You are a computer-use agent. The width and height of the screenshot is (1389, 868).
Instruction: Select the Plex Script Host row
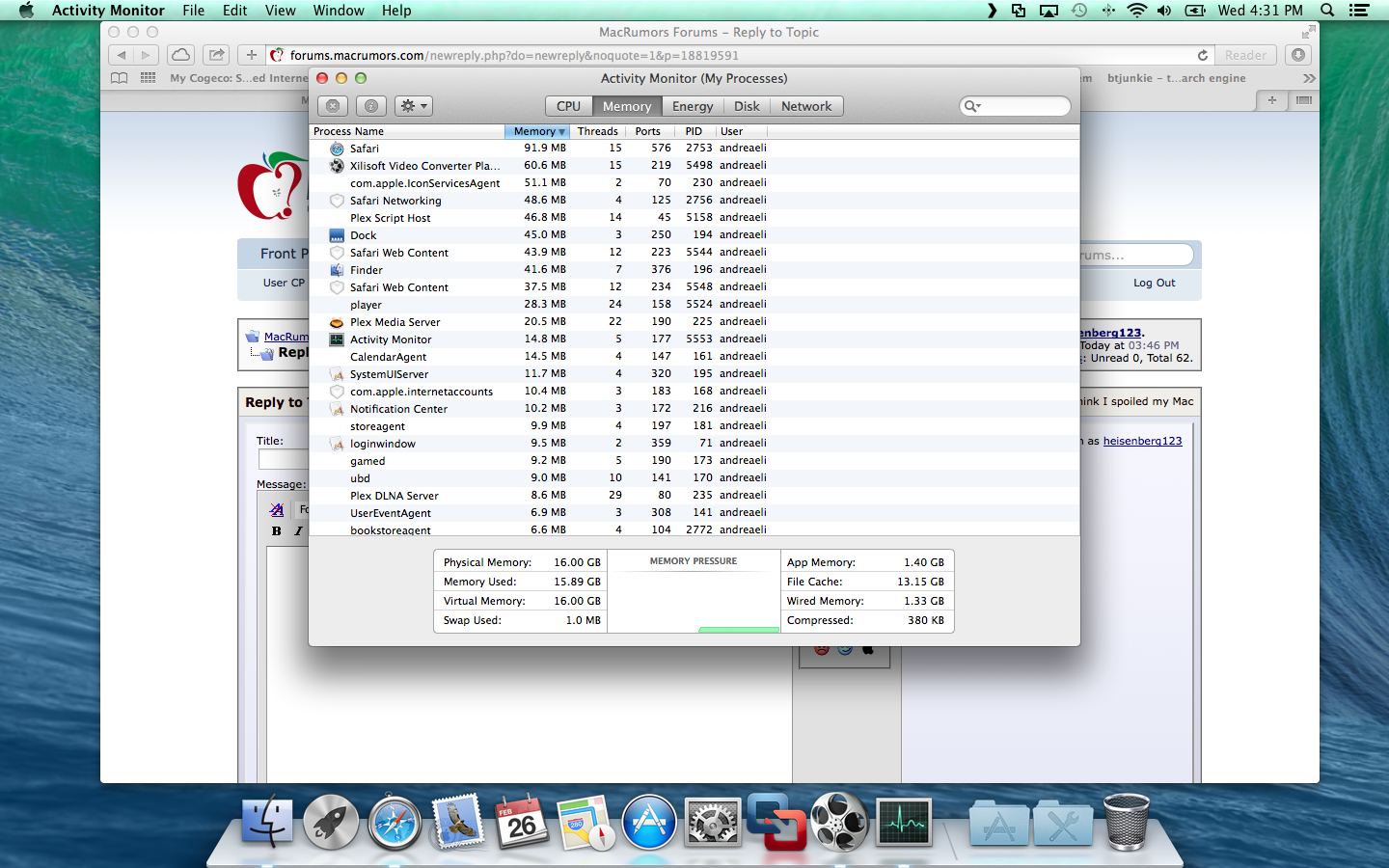pyautogui.click(x=694, y=218)
